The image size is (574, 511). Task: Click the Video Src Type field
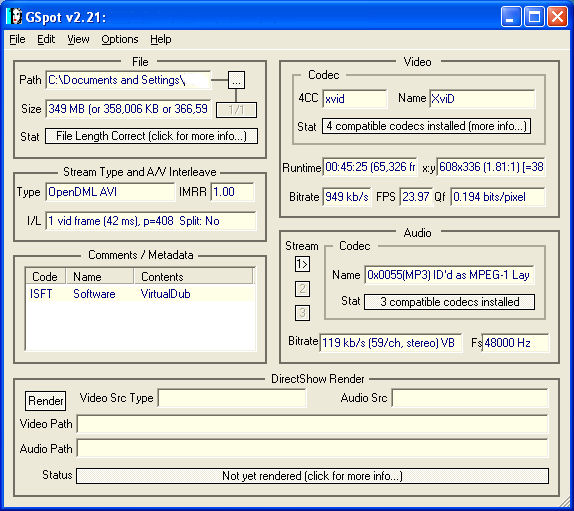click(x=232, y=398)
